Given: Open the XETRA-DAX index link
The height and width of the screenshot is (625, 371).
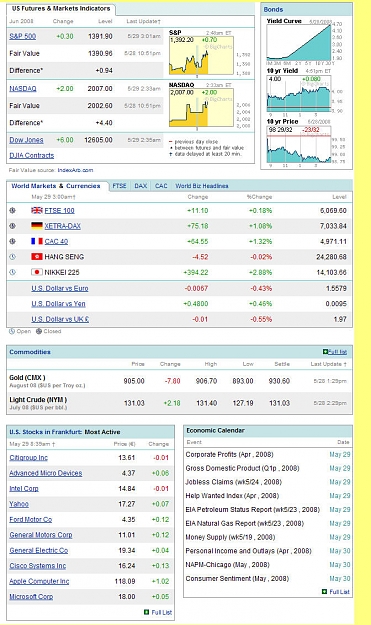Looking at the screenshot, I should click(63, 226).
